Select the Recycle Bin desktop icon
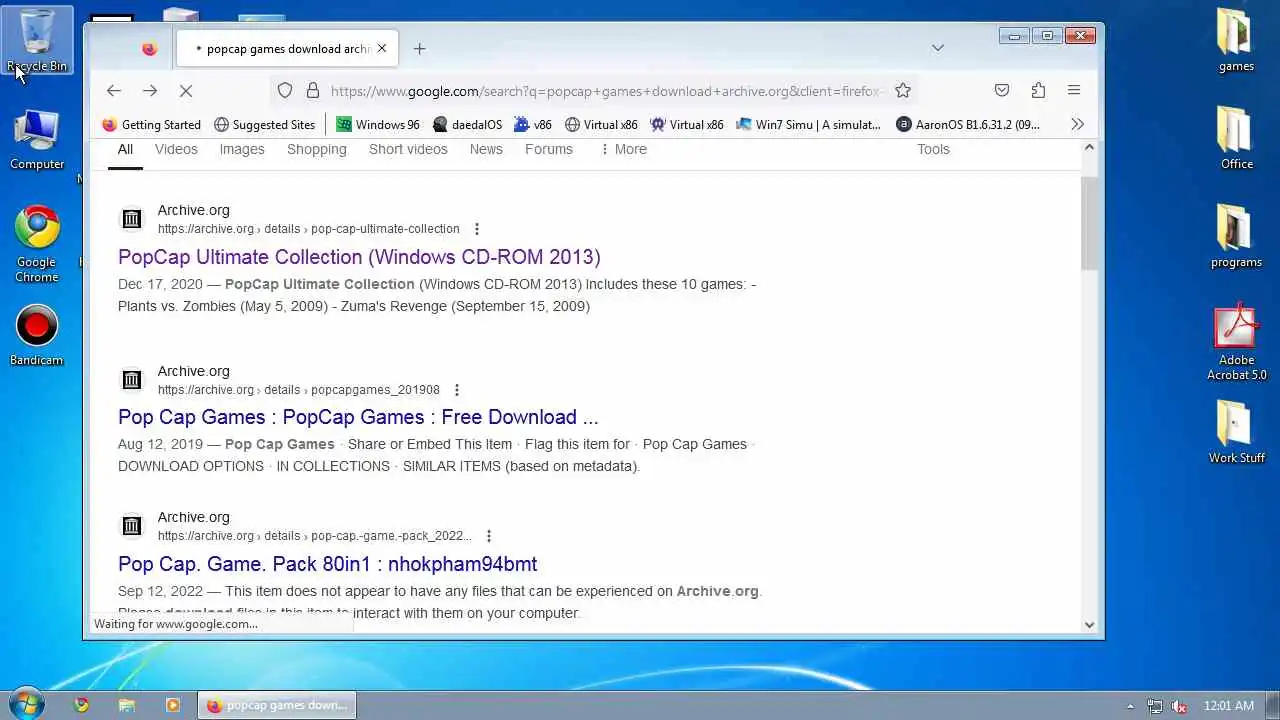 click(x=37, y=40)
